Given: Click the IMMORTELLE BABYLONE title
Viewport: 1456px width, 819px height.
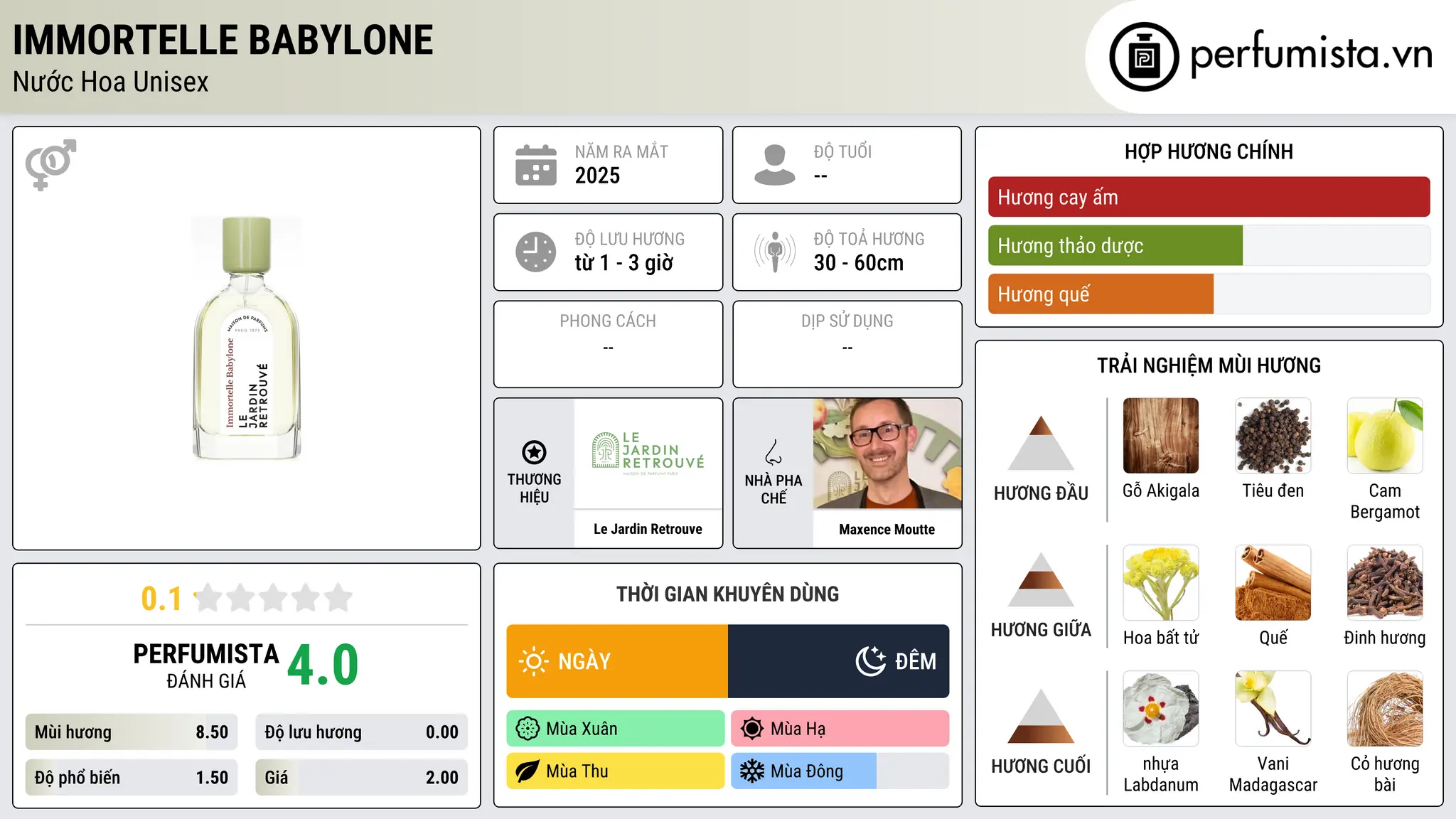Looking at the screenshot, I should pyautogui.click(x=223, y=40).
